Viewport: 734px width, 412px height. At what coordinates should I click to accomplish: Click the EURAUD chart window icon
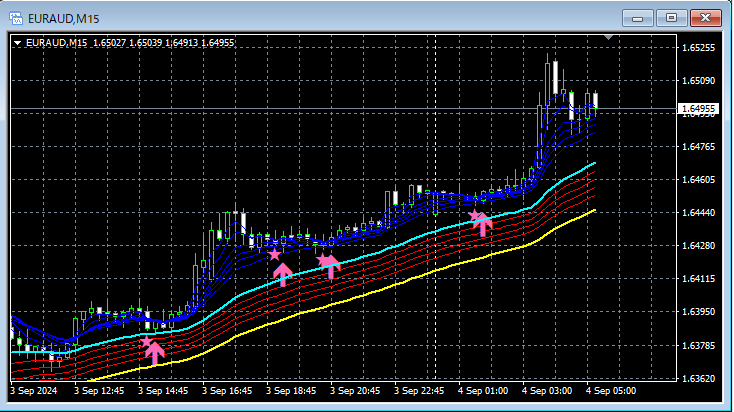click(16, 18)
